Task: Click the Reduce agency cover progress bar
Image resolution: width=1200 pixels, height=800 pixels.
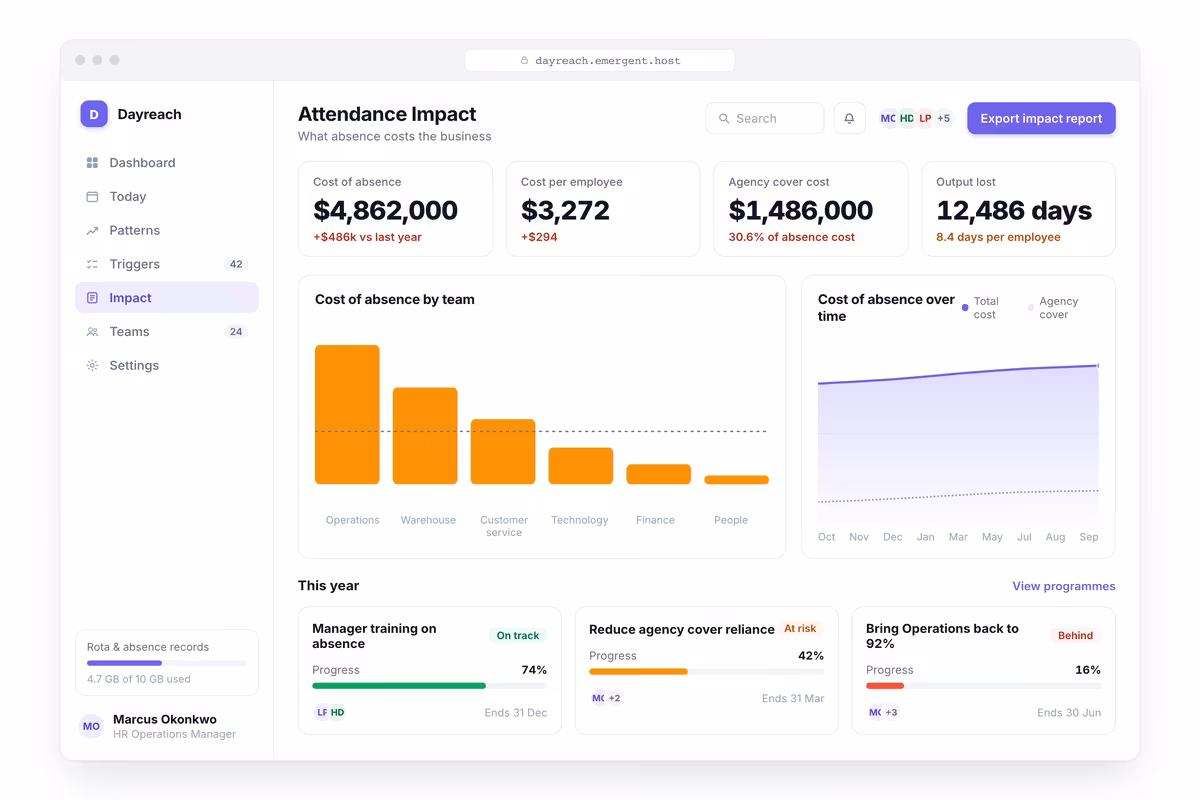Action: 706,672
